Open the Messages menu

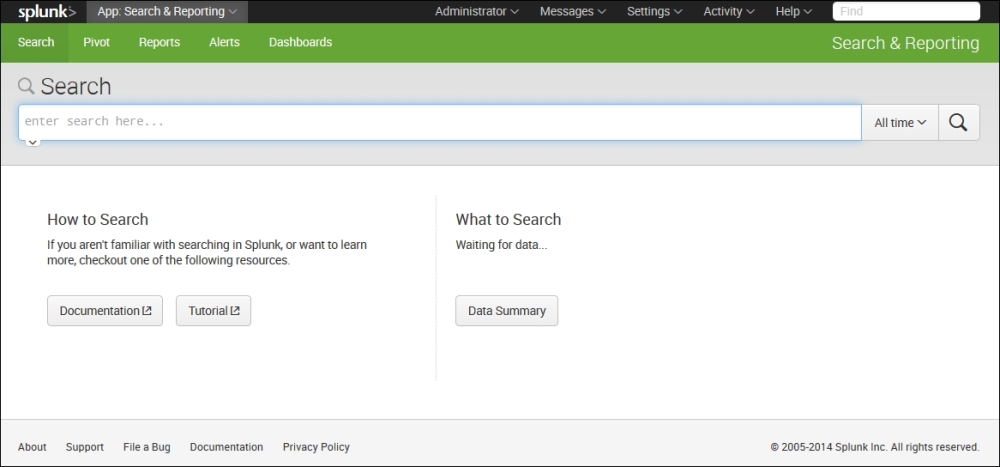(x=573, y=12)
